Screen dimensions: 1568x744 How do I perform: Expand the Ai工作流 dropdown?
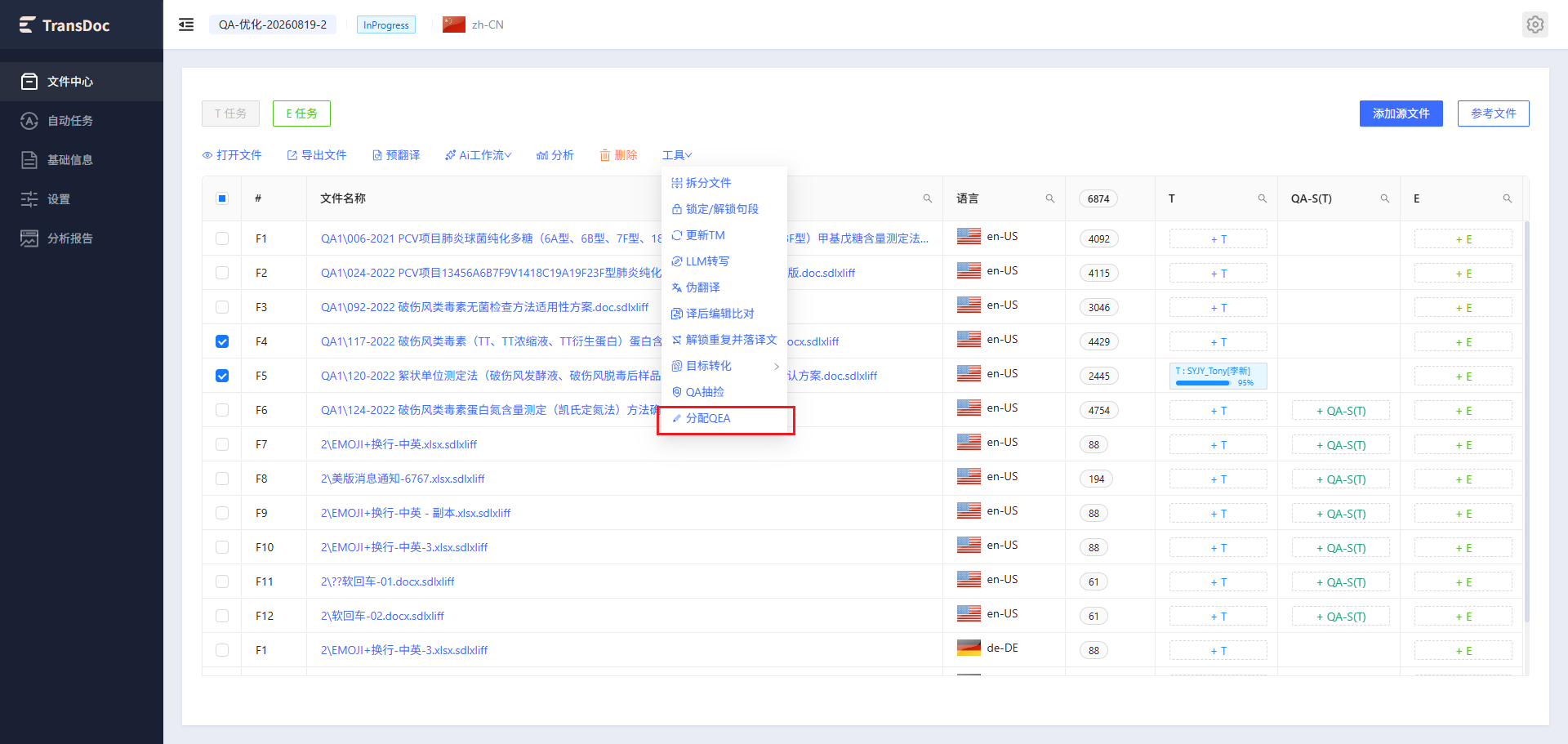point(479,155)
